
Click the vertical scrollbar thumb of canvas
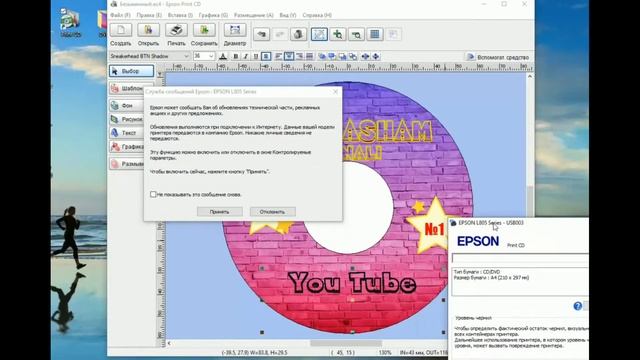[530, 201]
